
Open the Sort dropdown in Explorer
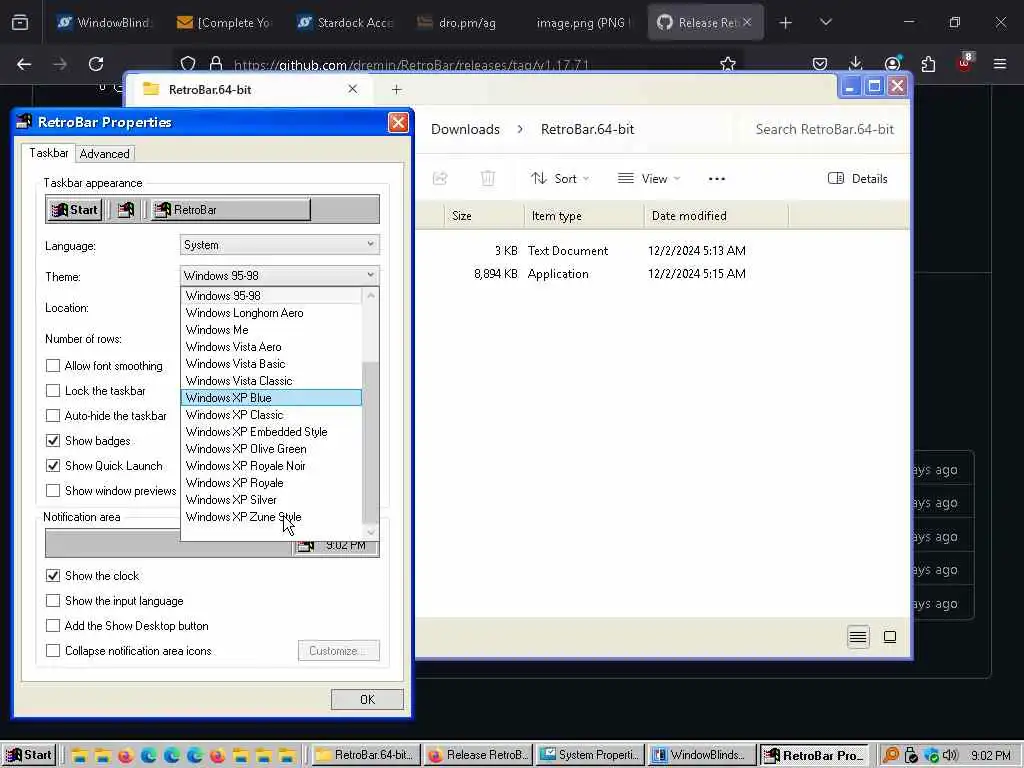pyautogui.click(x=560, y=178)
